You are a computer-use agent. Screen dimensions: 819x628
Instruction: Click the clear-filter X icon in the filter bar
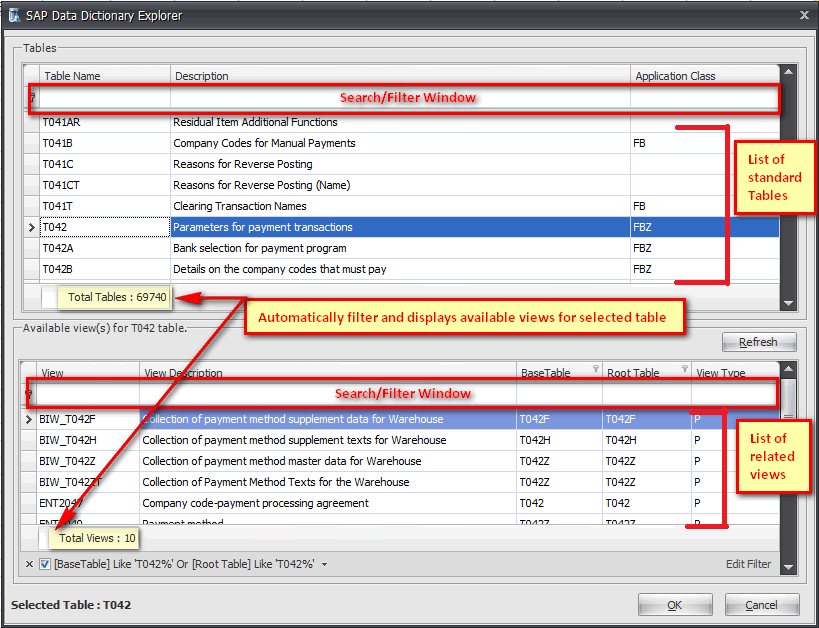click(x=30, y=564)
